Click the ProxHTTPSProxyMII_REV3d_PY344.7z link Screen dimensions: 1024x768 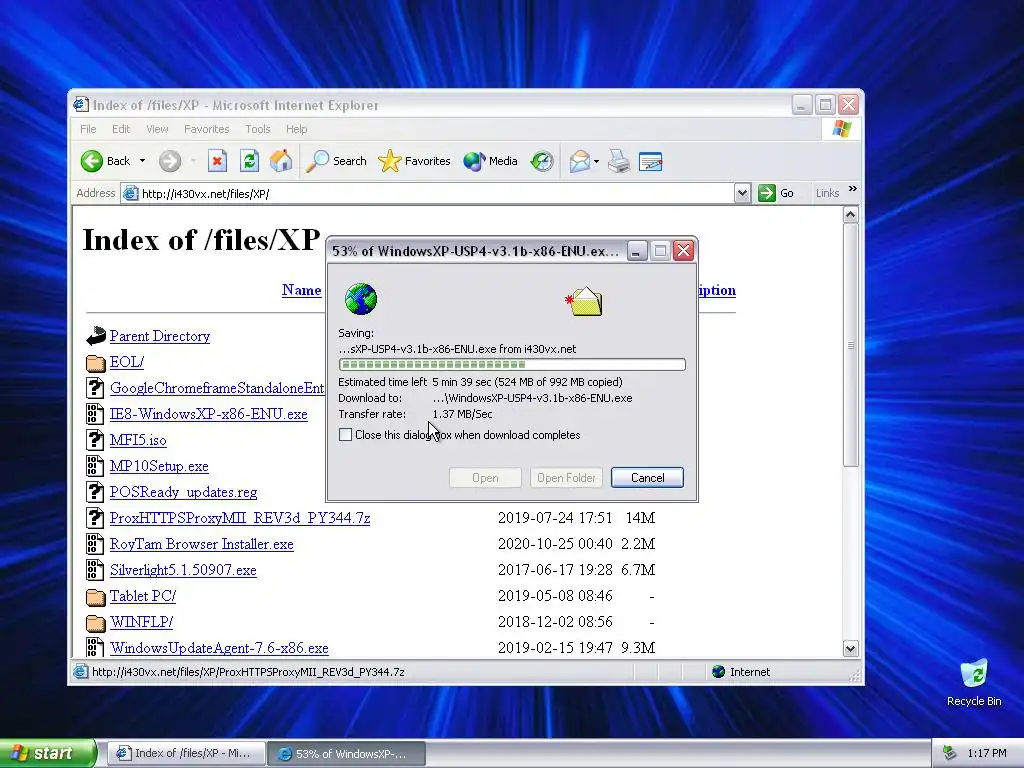[240, 518]
